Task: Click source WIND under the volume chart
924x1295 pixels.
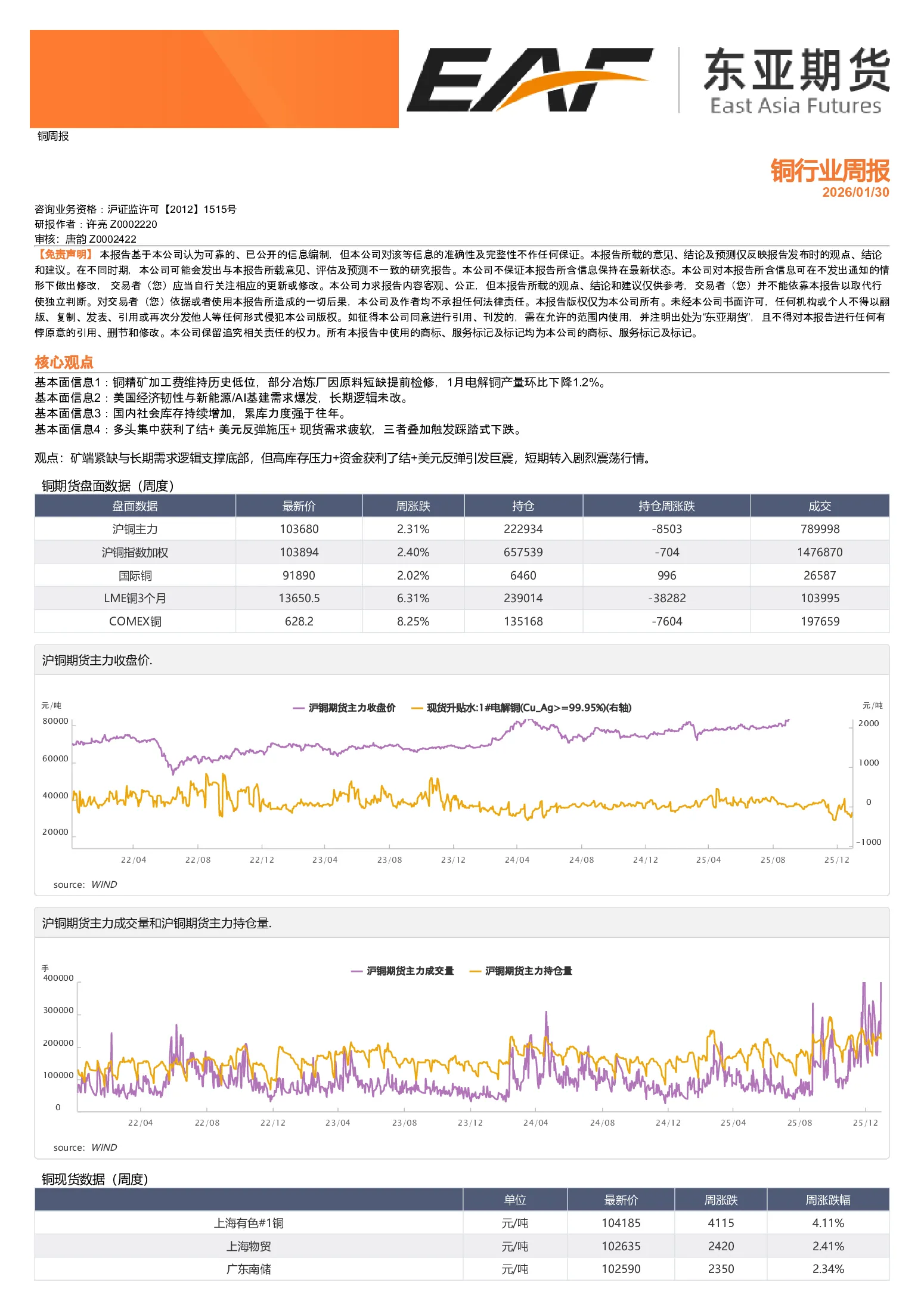Action: click(x=85, y=1147)
